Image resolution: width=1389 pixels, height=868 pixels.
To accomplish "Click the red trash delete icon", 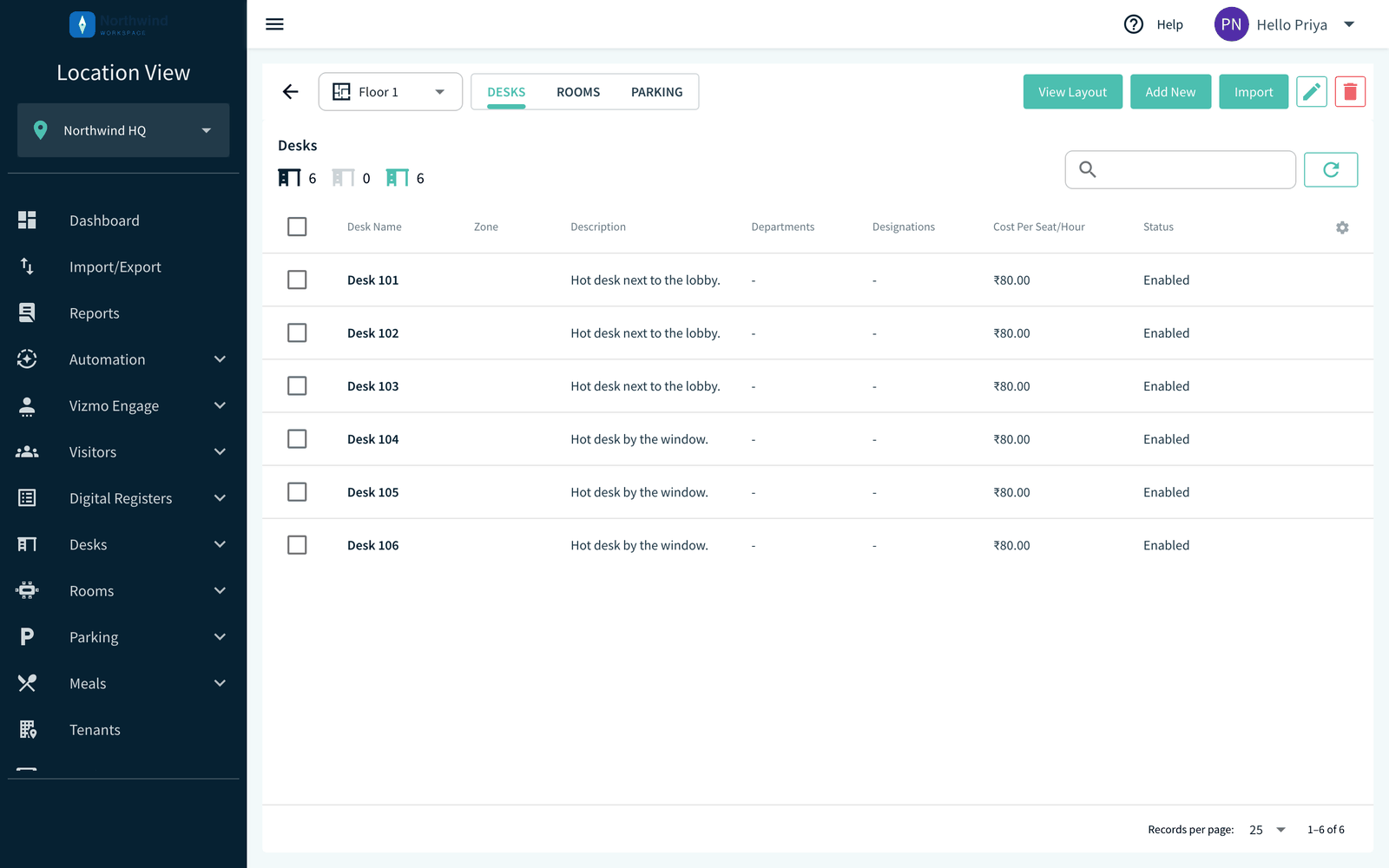I will [1350, 92].
